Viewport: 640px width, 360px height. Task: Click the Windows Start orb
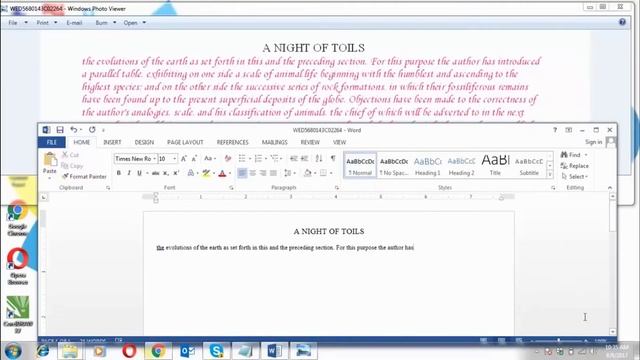(13, 351)
